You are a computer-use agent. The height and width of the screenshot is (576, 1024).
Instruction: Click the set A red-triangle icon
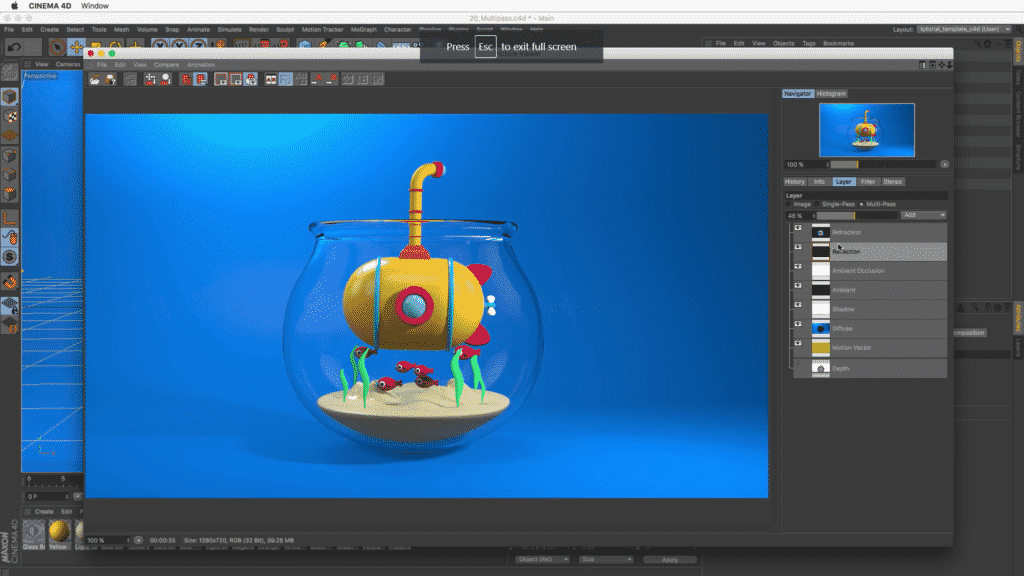tap(317, 80)
